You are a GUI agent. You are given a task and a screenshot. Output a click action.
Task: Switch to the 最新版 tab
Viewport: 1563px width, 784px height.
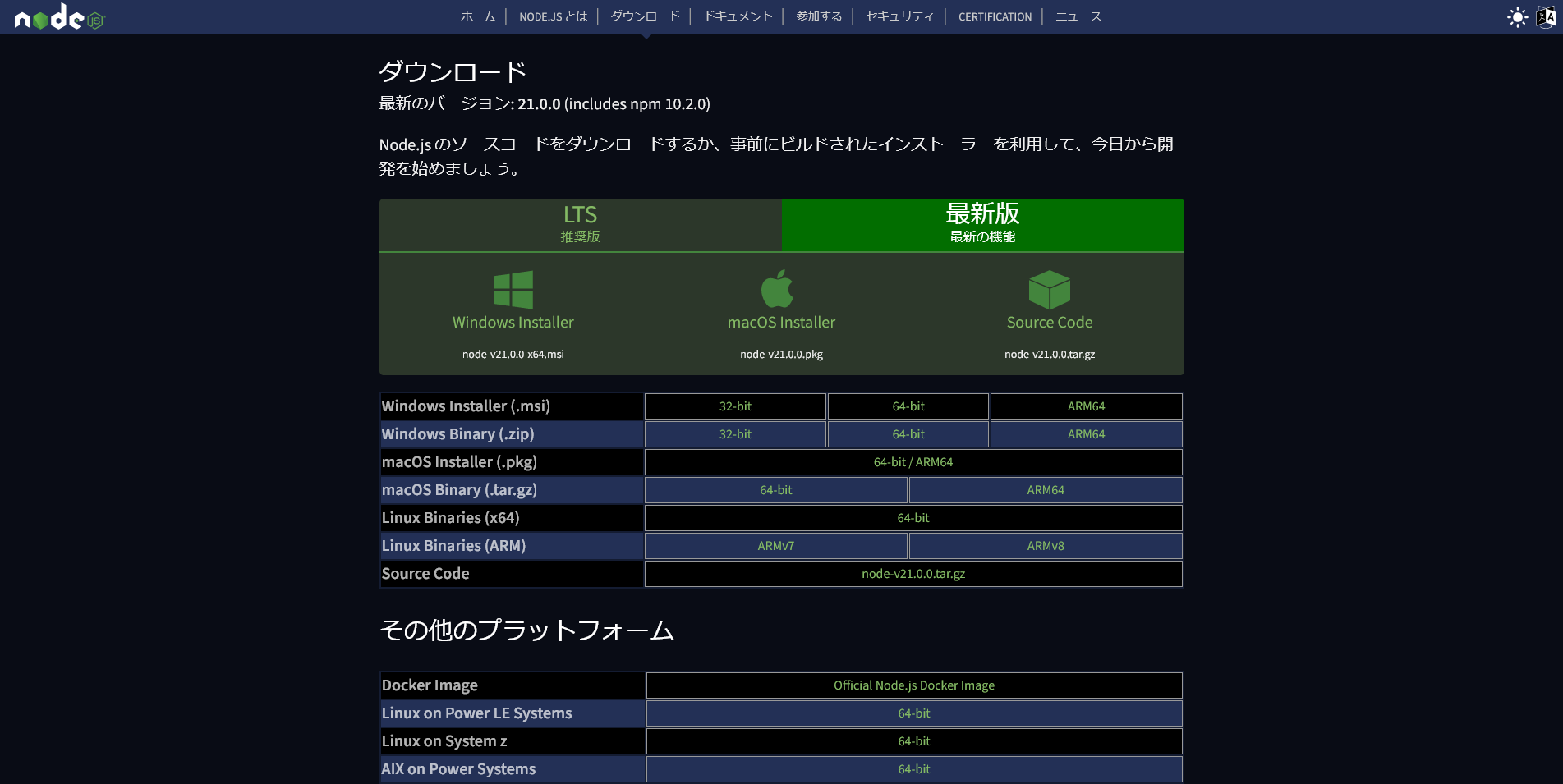[x=983, y=225]
